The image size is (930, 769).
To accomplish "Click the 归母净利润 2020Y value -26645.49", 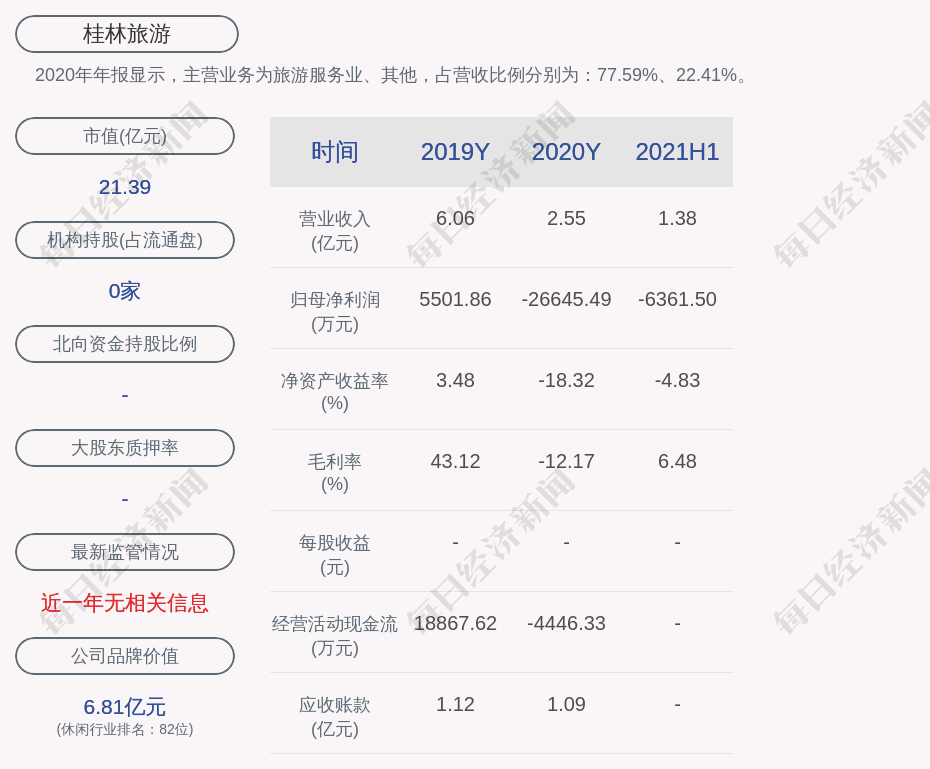I will pyautogui.click(x=566, y=299).
